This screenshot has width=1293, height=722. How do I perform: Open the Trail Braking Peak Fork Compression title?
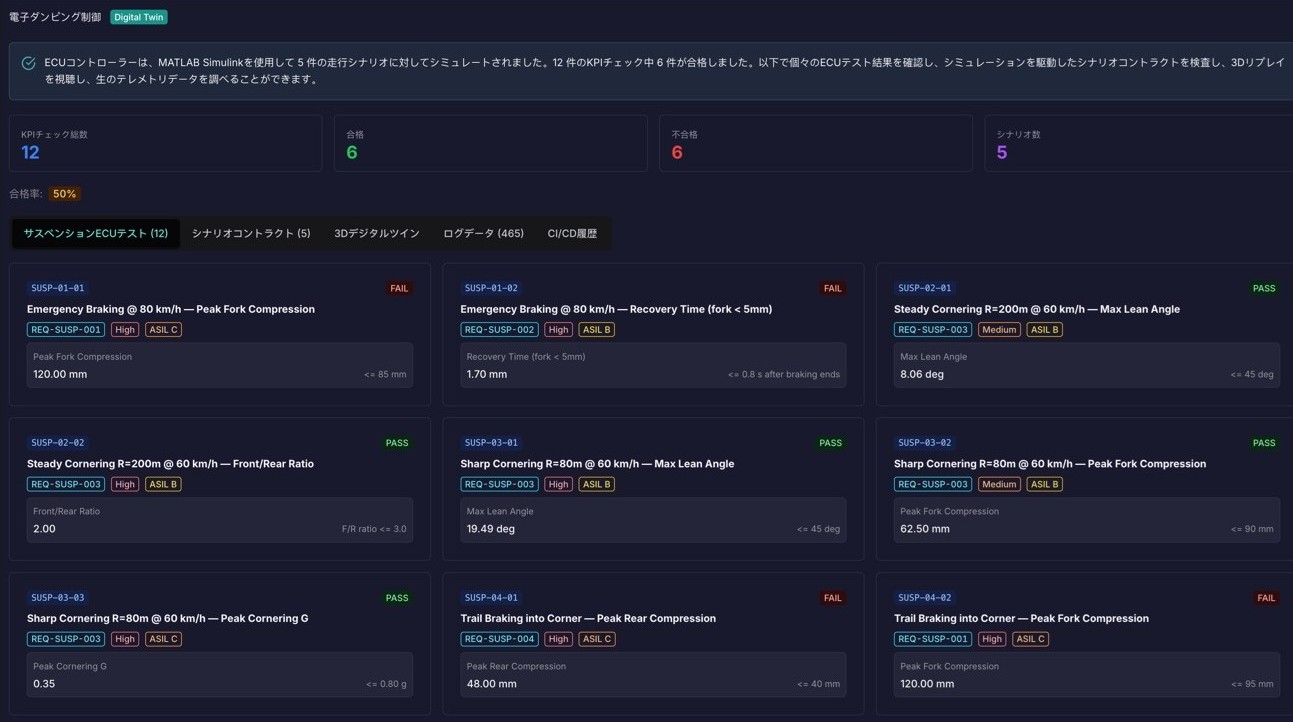pyautogui.click(x=1021, y=619)
